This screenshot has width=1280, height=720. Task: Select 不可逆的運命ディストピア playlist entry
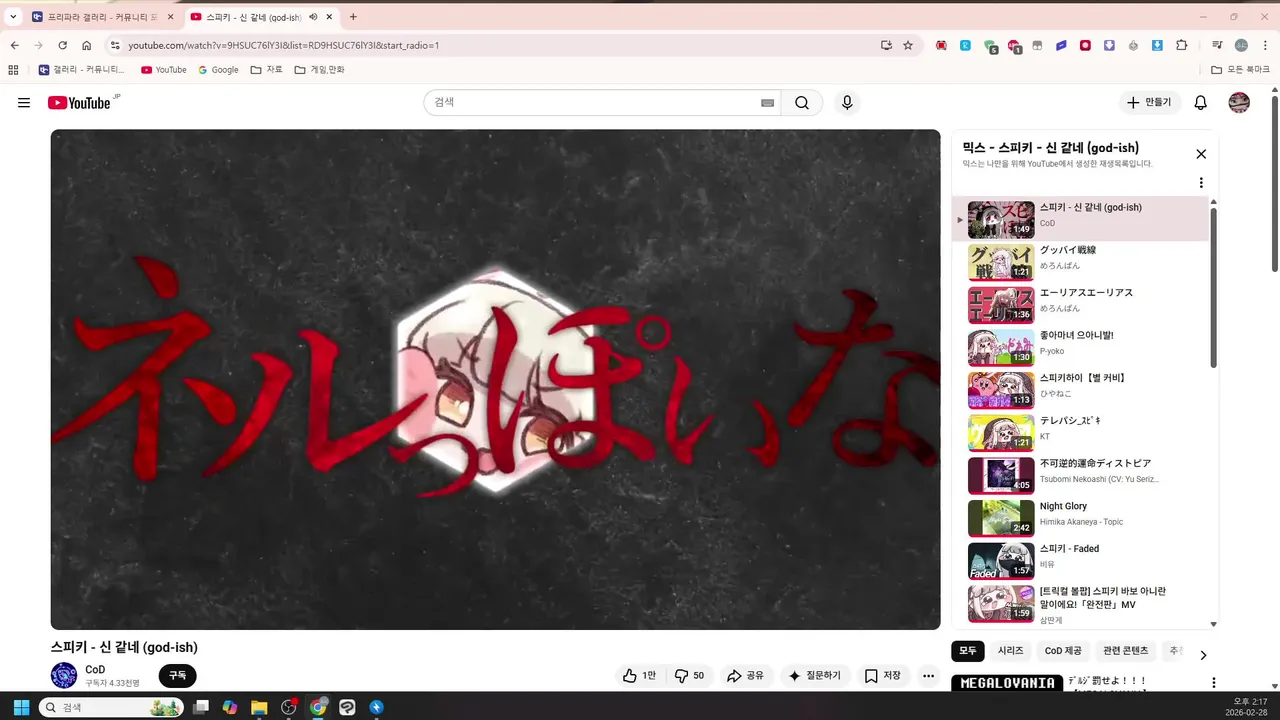tap(1080, 475)
